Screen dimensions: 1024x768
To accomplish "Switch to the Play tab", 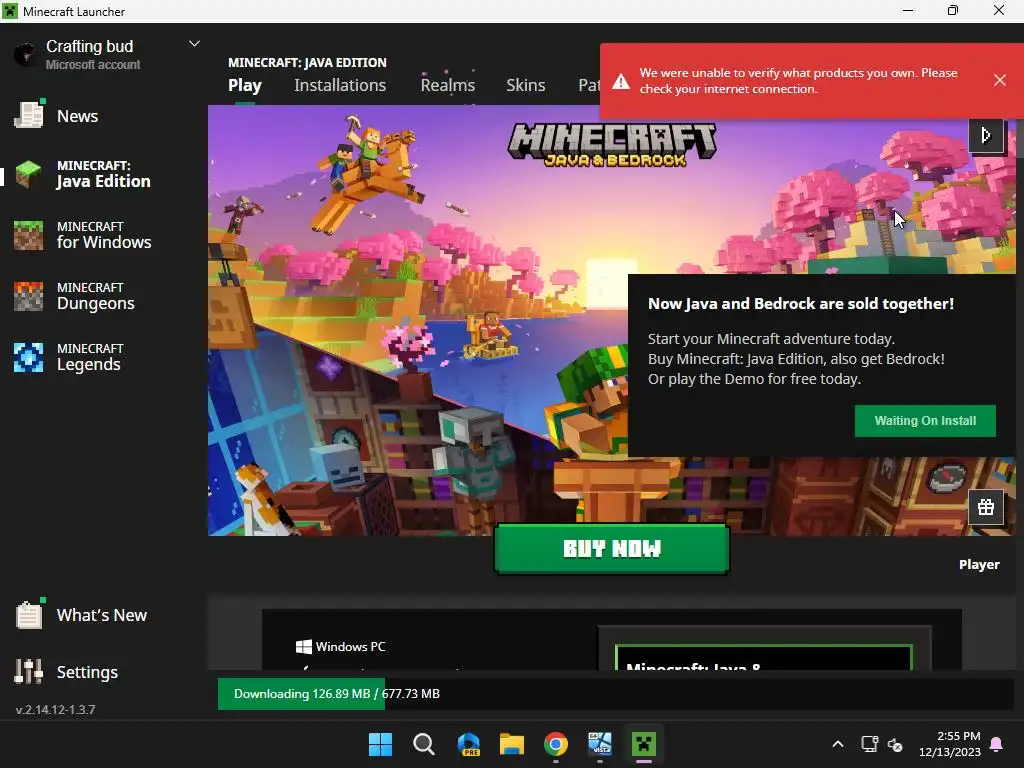I will point(245,86).
